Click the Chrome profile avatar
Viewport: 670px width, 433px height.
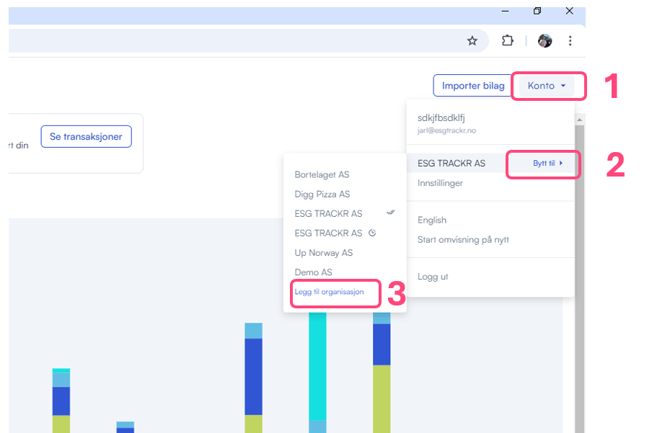(x=544, y=41)
